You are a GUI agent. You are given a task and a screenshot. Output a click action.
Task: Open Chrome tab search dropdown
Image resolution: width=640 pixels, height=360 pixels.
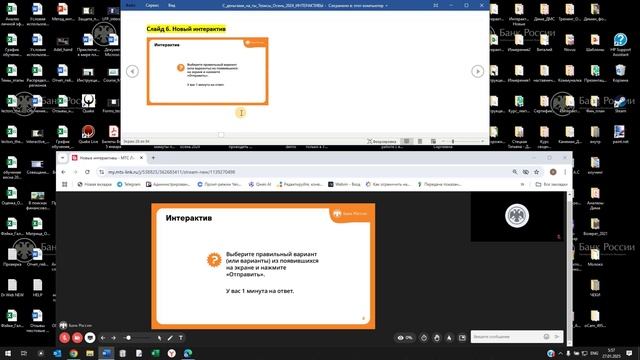click(x=62, y=158)
